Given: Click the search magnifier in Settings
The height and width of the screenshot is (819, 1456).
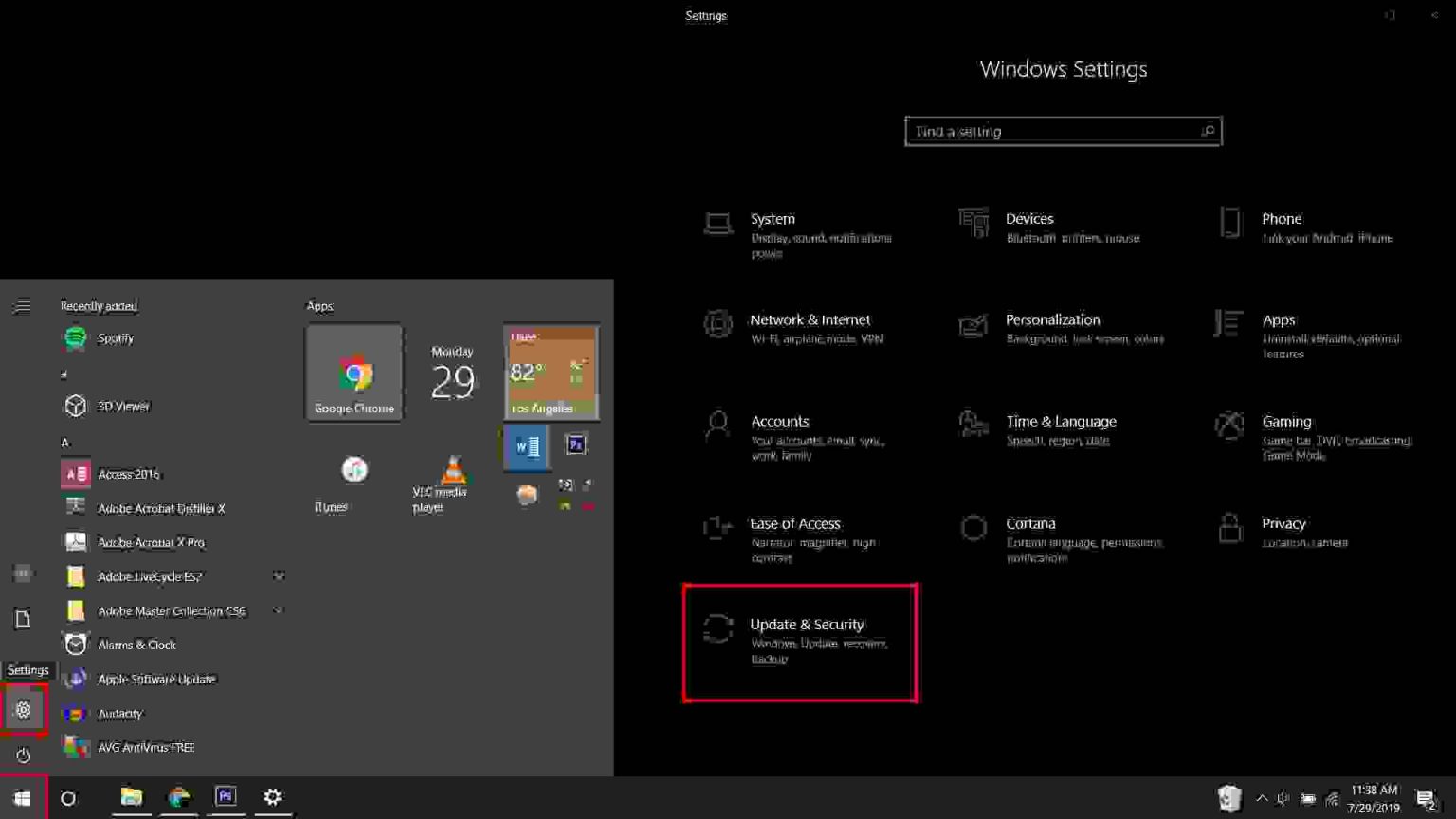Looking at the screenshot, I should 1208,131.
